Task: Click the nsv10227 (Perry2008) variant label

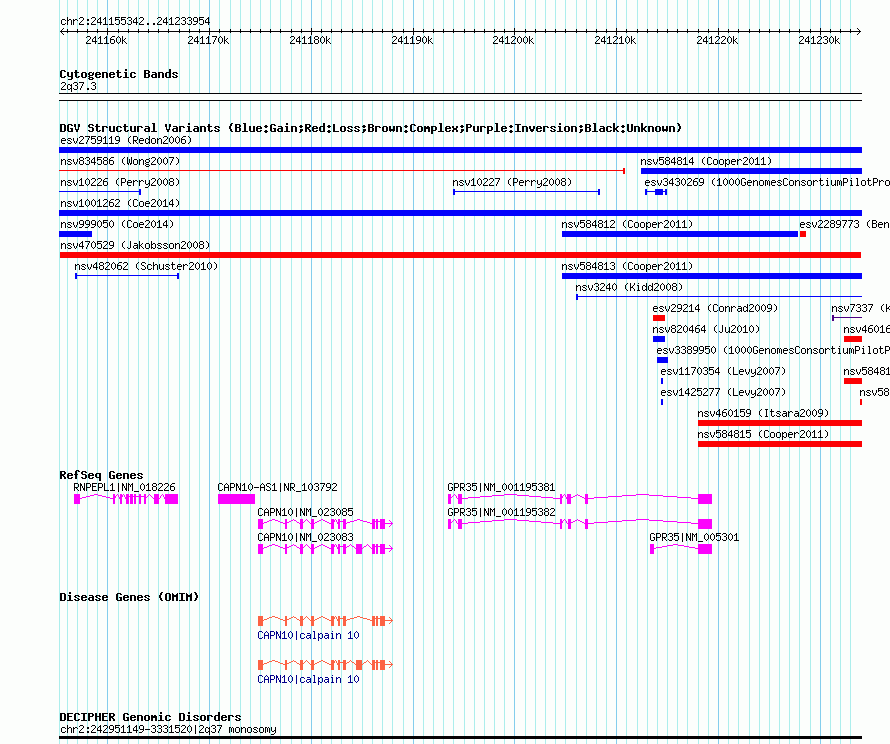Action: tap(512, 182)
